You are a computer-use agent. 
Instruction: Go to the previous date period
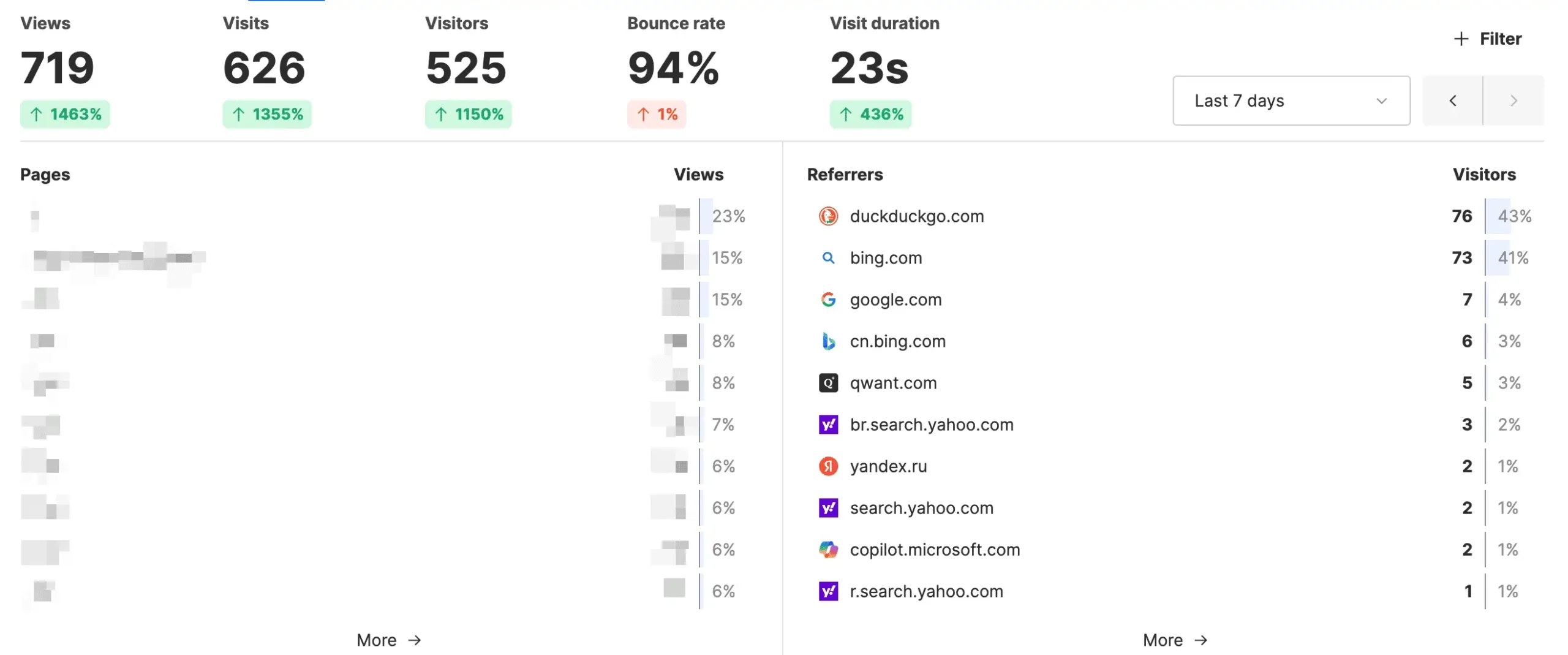pyautogui.click(x=1452, y=100)
